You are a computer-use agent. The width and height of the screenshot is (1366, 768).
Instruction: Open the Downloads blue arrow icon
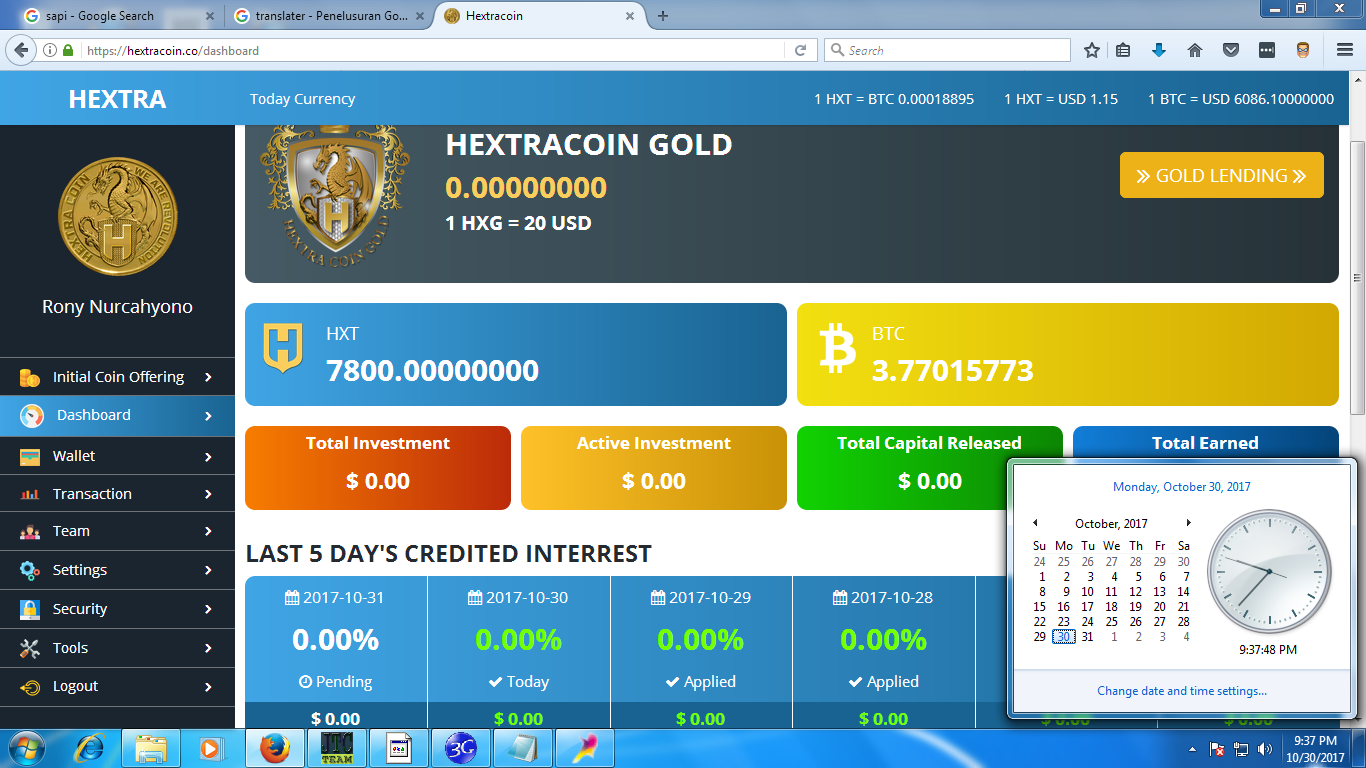click(x=1159, y=50)
